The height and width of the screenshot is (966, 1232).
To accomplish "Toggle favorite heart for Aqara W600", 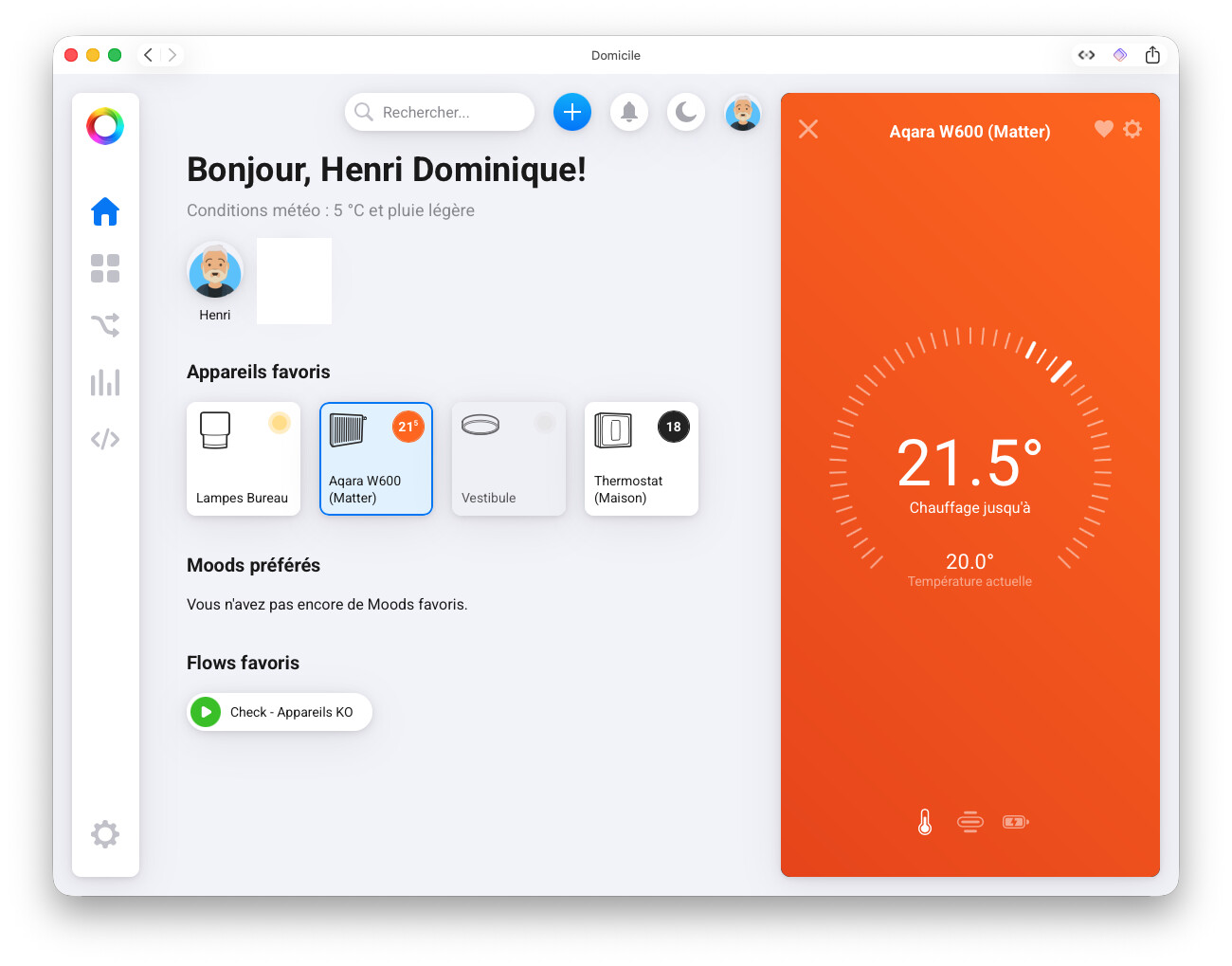I will tap(1103, 129).
